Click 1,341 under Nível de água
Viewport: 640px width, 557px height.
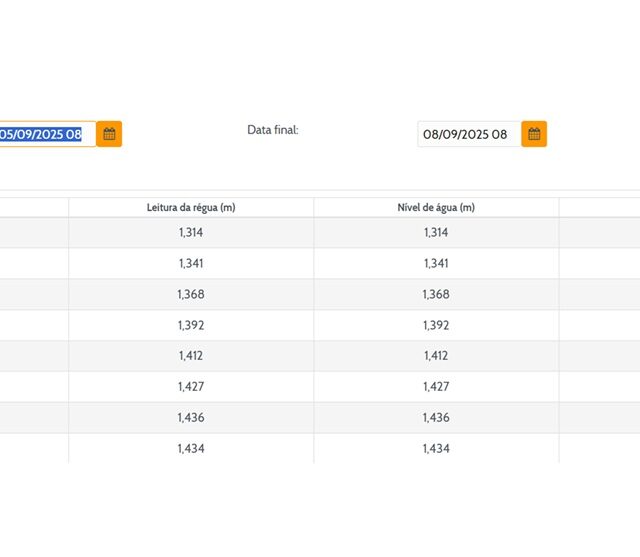pos(436,263)
